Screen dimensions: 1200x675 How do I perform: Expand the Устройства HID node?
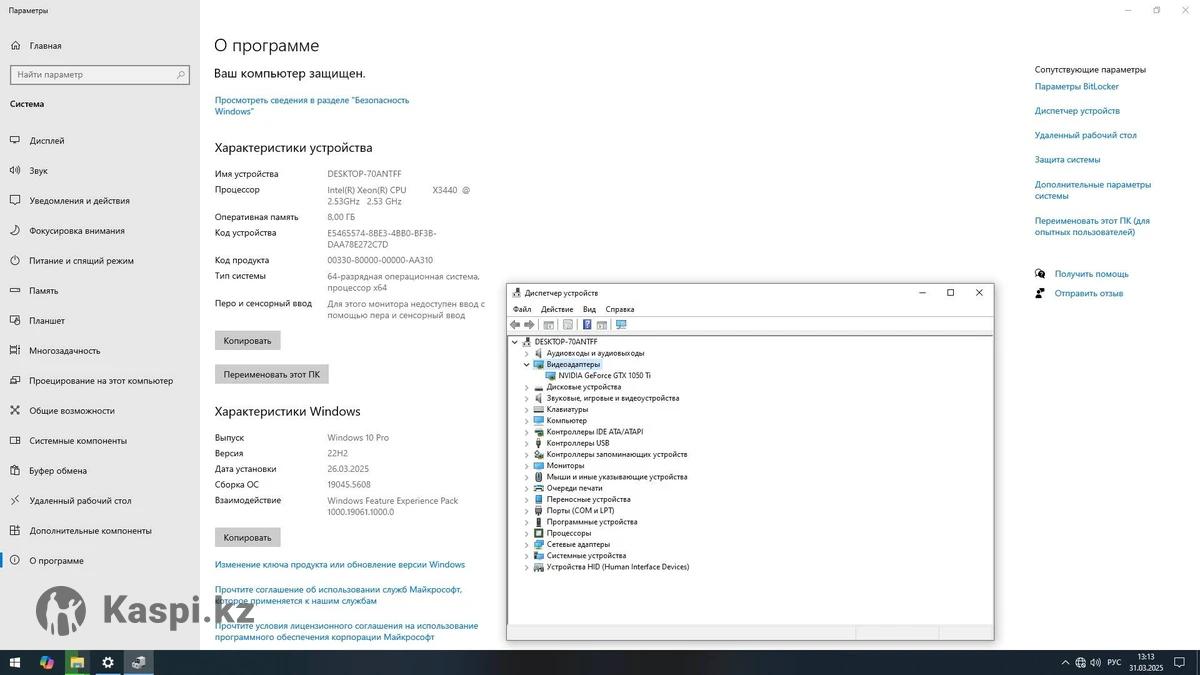527,567
